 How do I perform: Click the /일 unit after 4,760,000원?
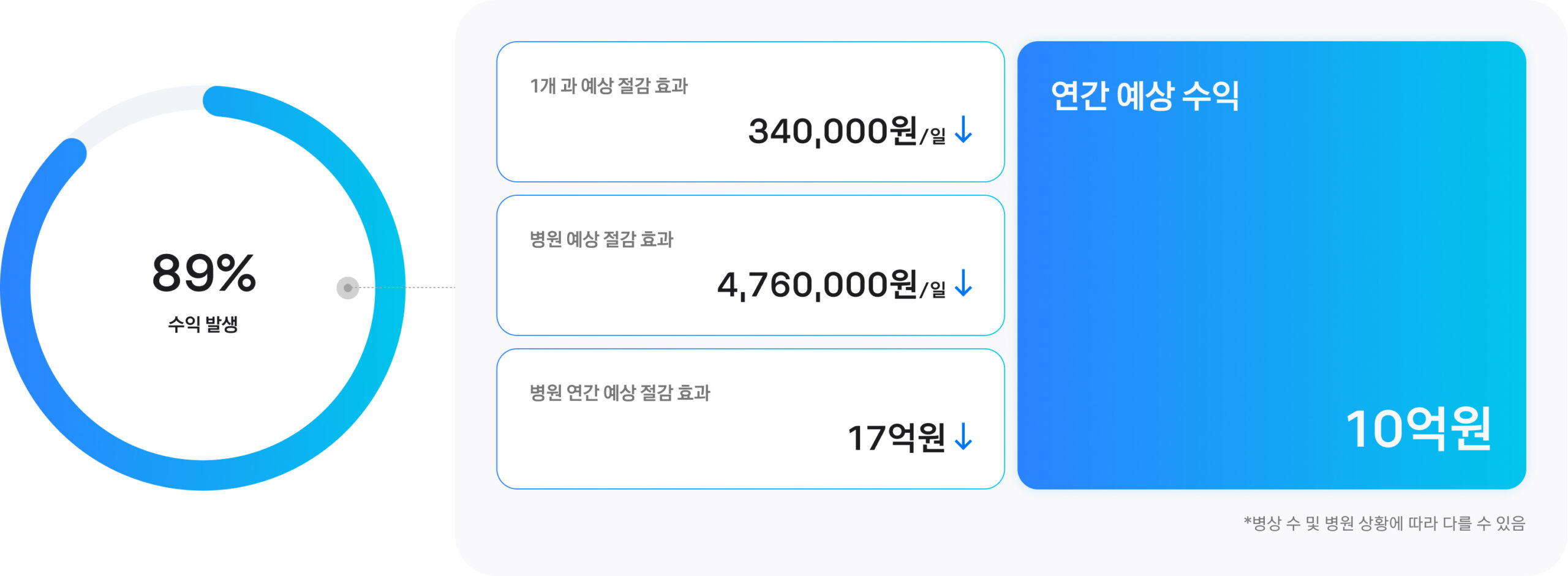[933, 290]
